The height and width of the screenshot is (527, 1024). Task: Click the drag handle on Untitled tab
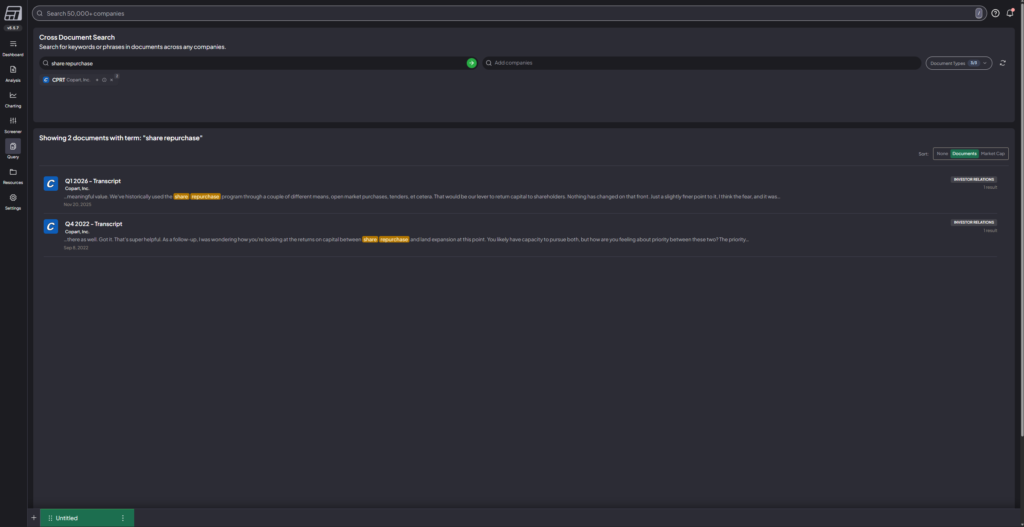coord(50,518)
